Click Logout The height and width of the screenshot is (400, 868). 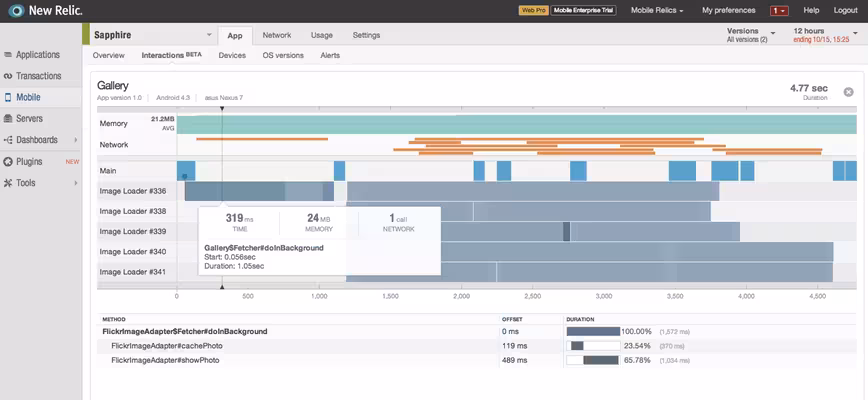pos(845,11)
